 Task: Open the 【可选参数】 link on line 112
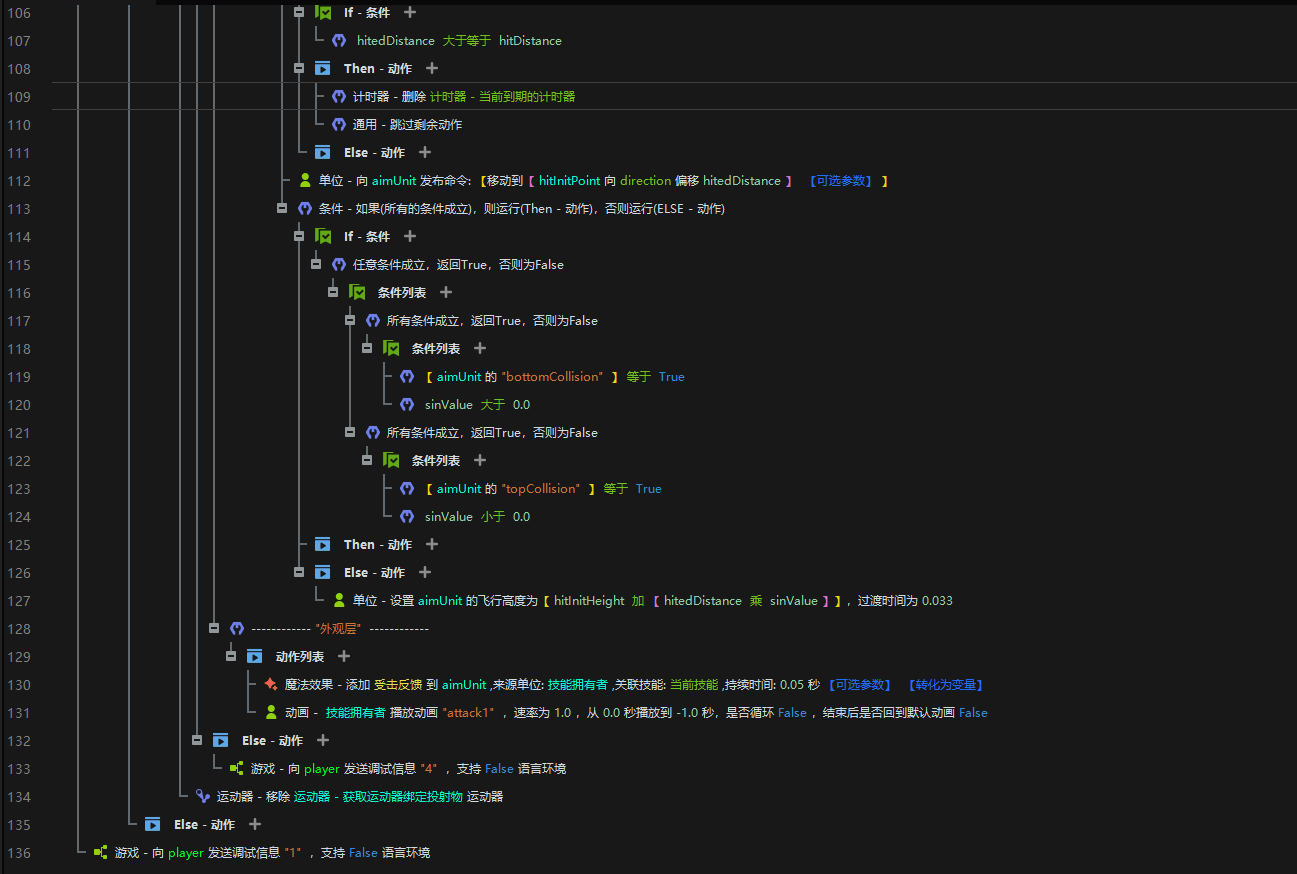(x=841, y=181)
